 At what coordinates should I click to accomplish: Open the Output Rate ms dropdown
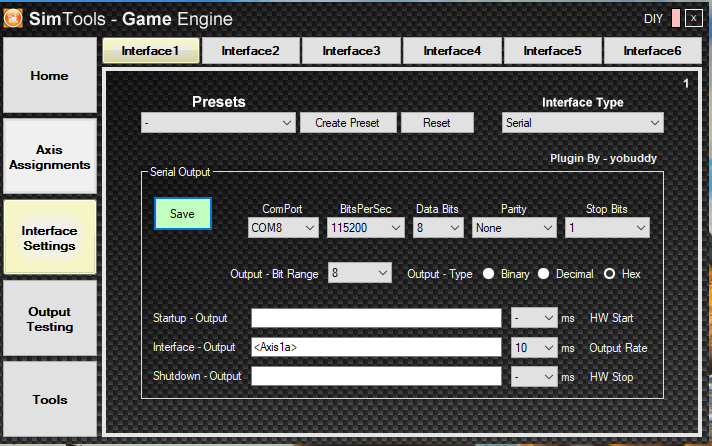[533, 347]
